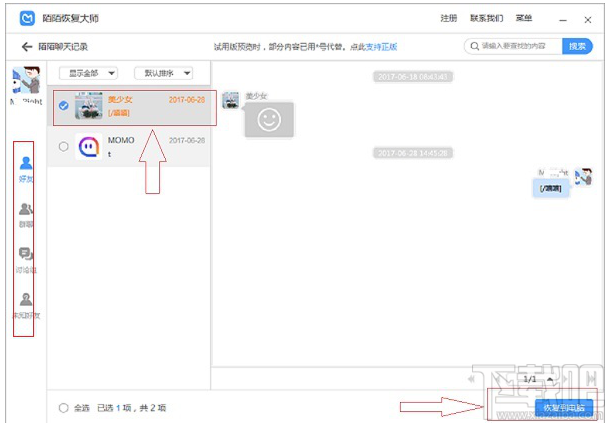Viewport: 612px width, 425px height.
Task: Click the app logo in the title bar
Action: (27, 18)
